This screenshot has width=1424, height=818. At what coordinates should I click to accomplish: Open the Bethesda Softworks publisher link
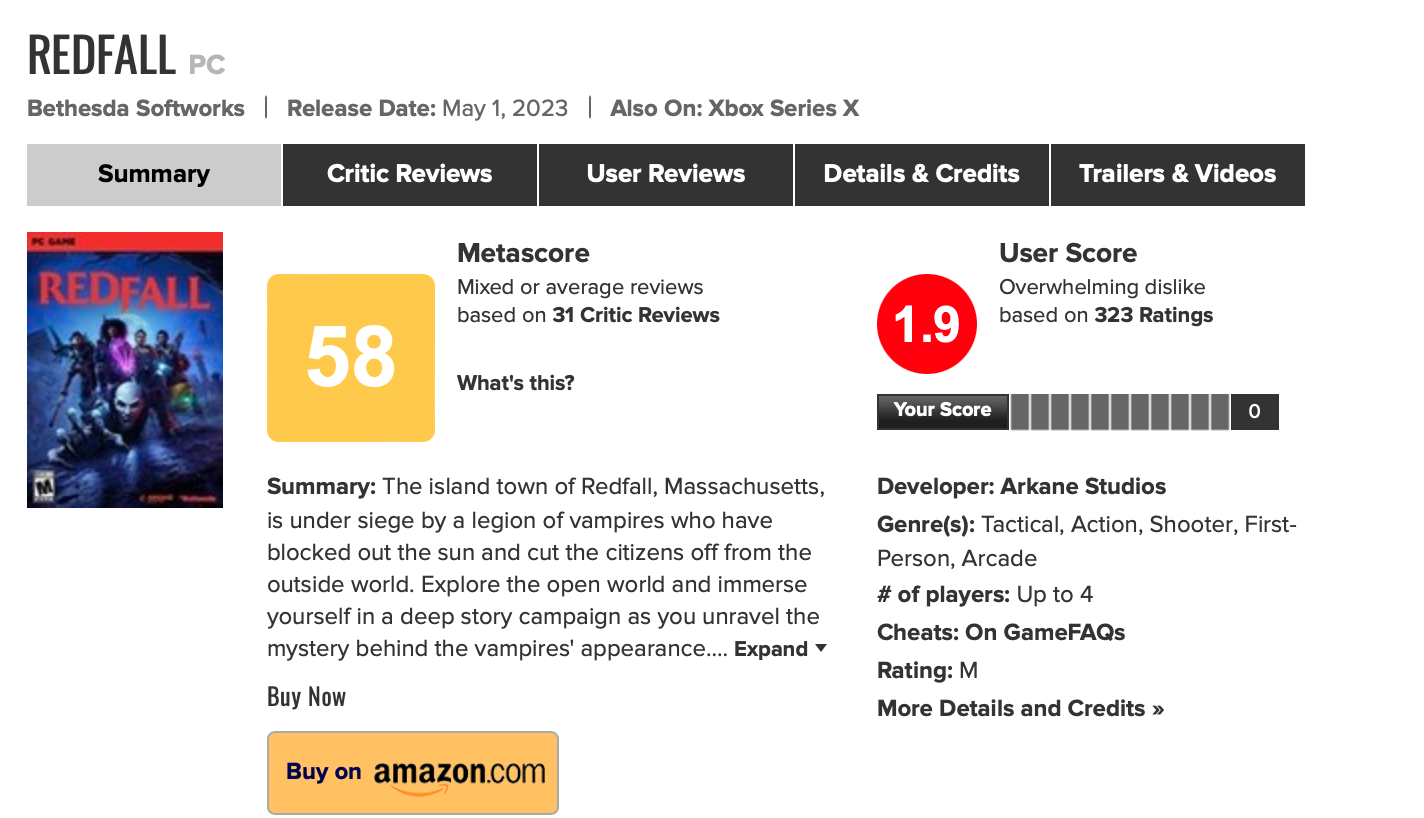coord(136,108)
